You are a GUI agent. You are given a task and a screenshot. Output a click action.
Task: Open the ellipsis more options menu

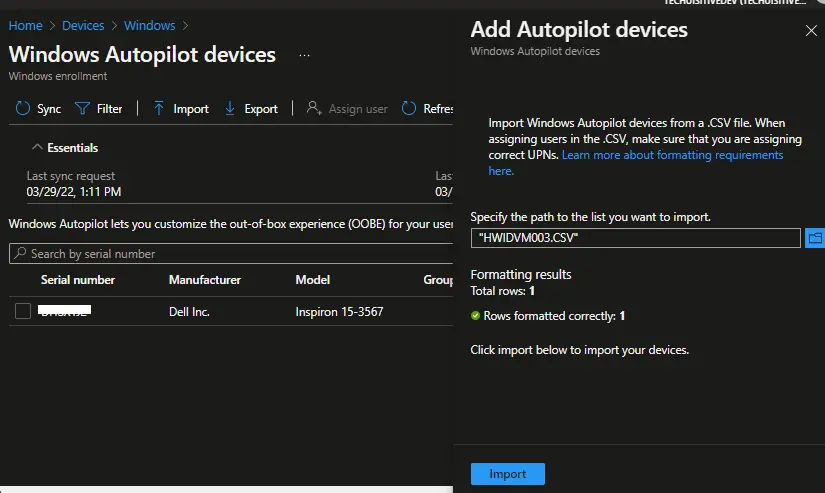click(x=304, y=55)
